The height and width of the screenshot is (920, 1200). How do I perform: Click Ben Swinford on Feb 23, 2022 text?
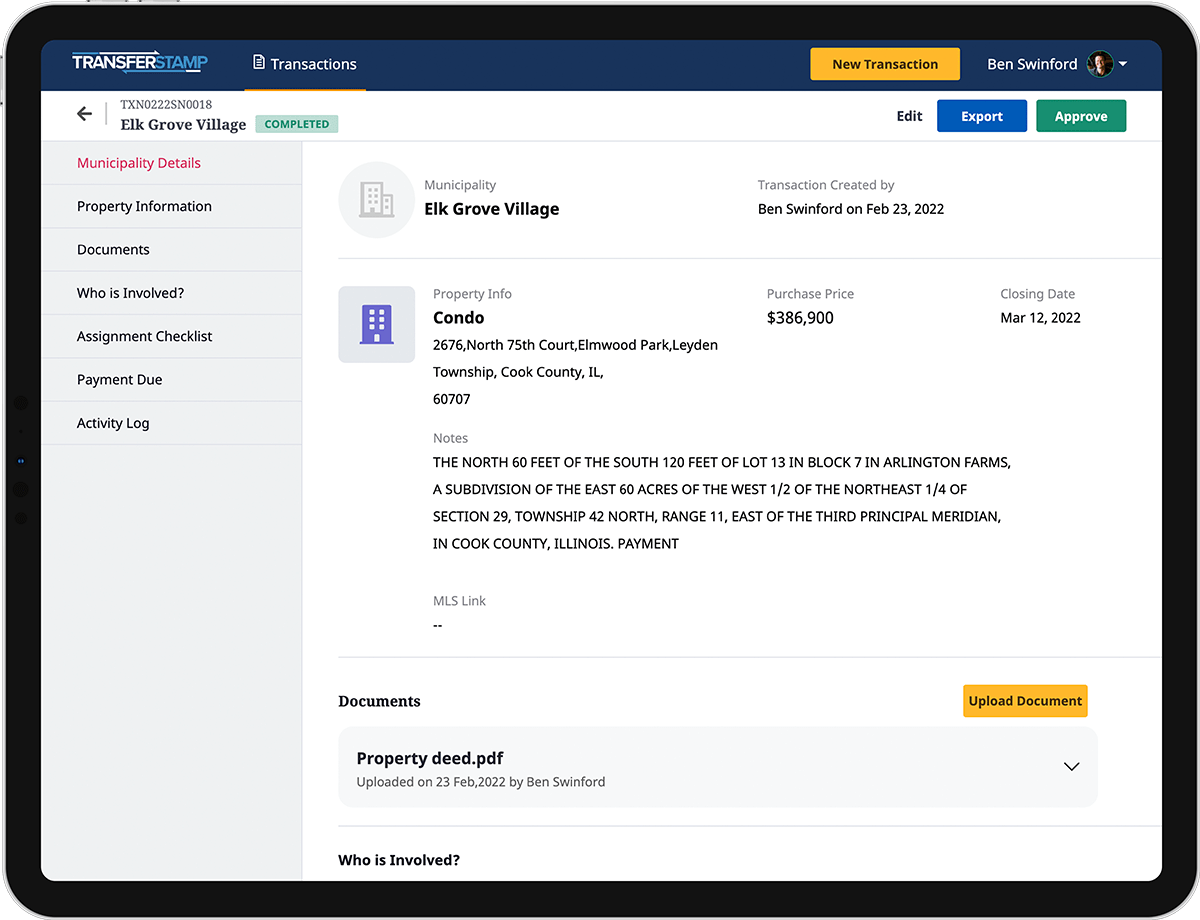[851, 209]
